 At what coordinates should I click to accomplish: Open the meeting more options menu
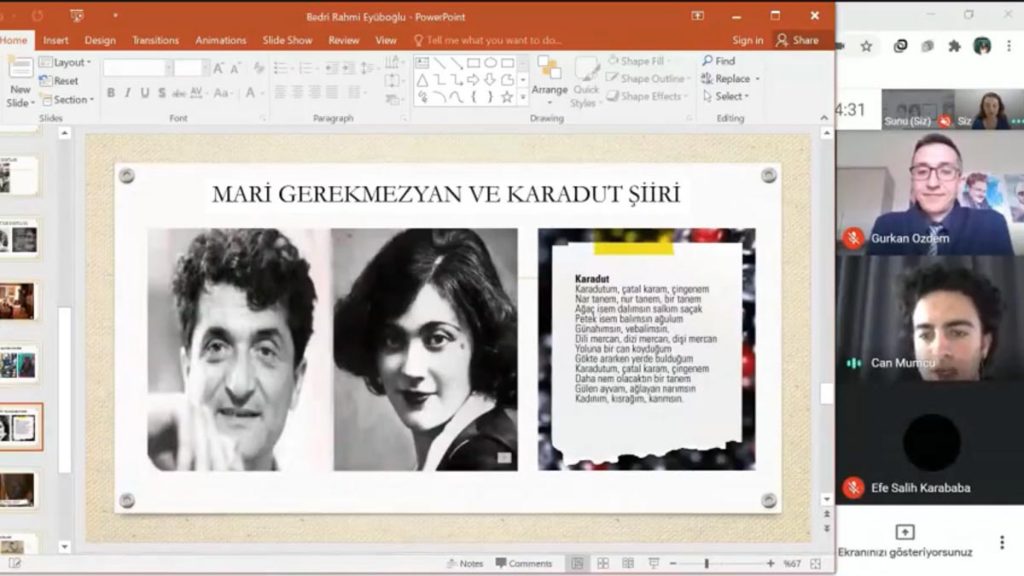pyautogui.click(x=1002, y=542)
